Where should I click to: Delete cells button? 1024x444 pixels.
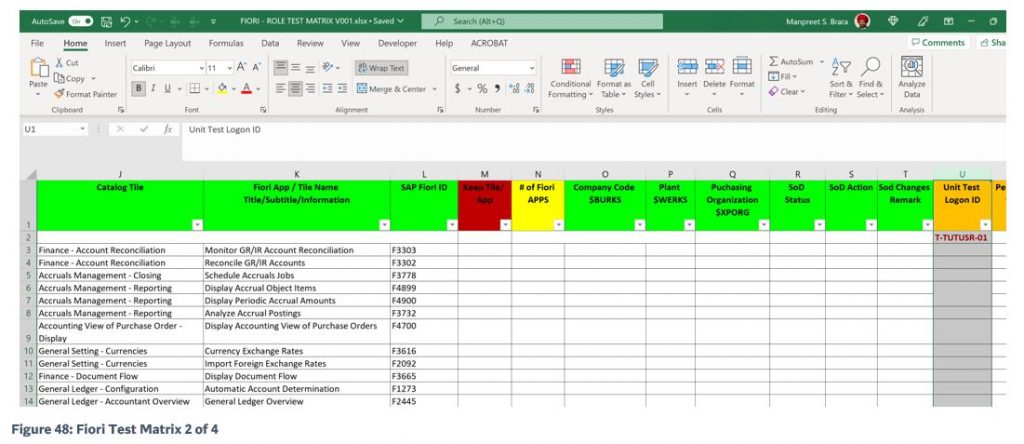point(714,76)
